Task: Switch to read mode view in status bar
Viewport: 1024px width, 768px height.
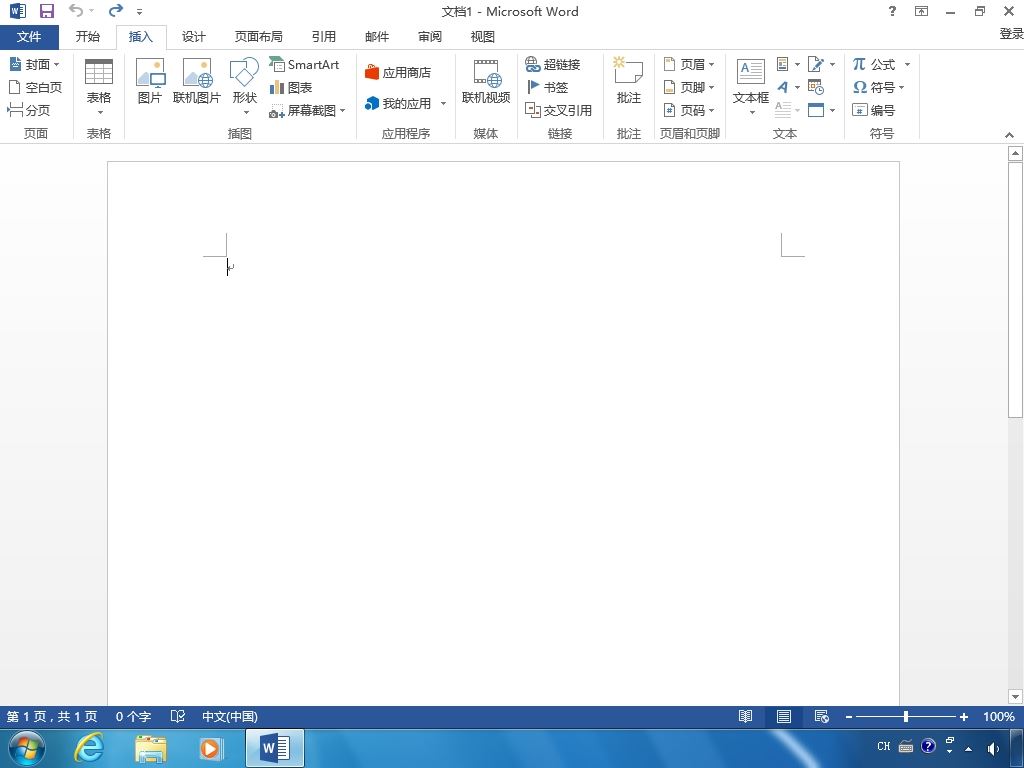Action: [745, 716]
